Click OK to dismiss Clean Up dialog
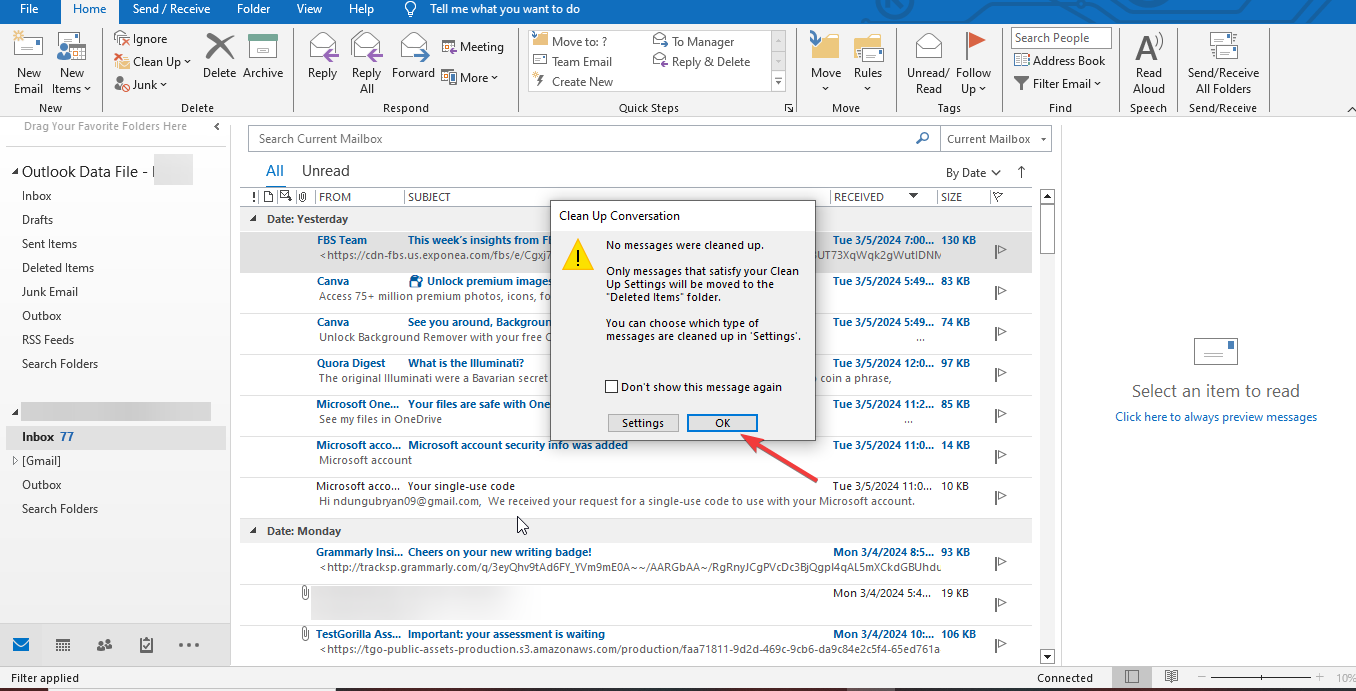The image size is (1356, 691). 722,422
